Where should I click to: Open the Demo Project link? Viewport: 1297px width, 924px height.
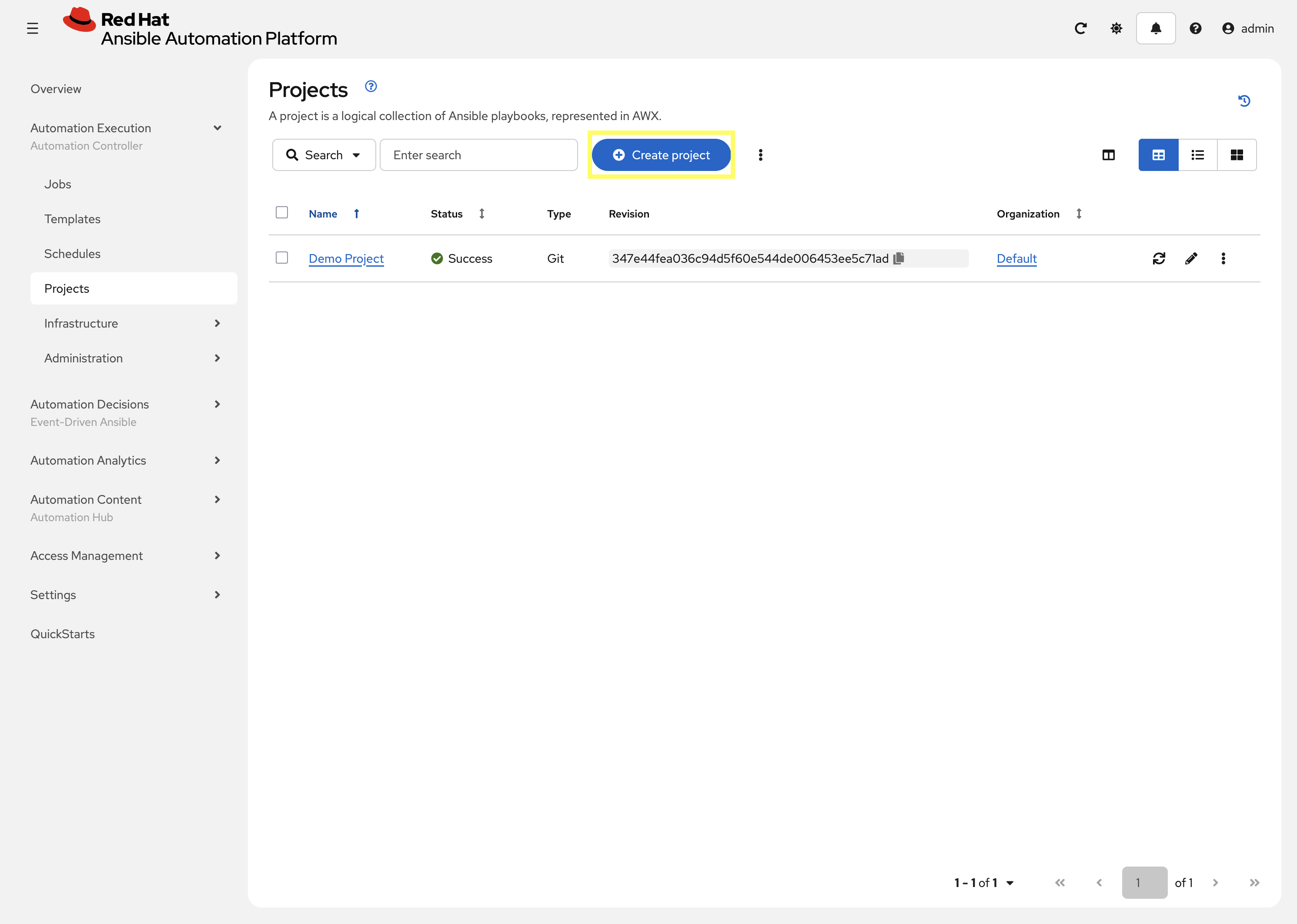346,258
